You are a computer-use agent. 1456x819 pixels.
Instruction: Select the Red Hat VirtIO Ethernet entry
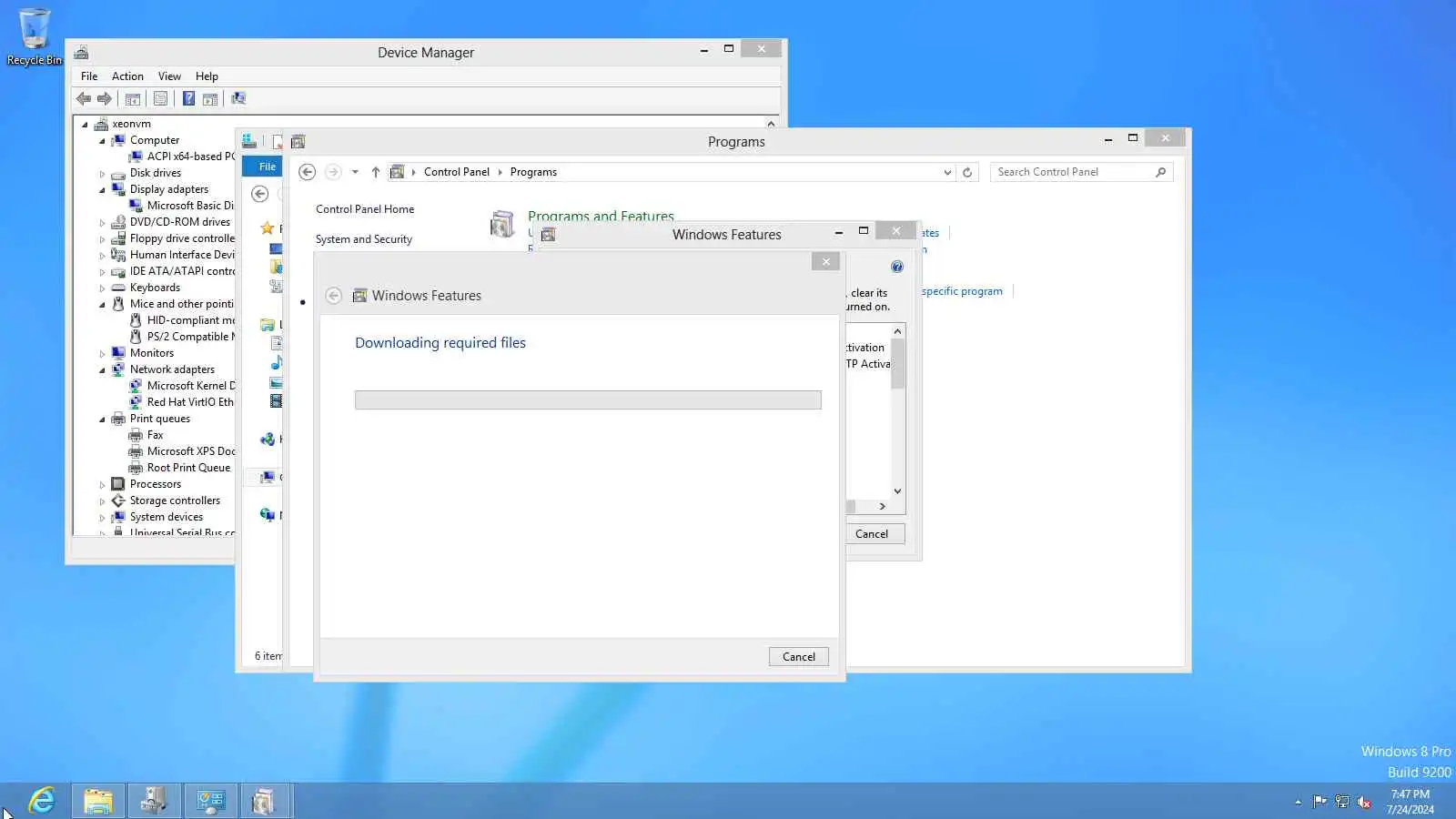190,402
